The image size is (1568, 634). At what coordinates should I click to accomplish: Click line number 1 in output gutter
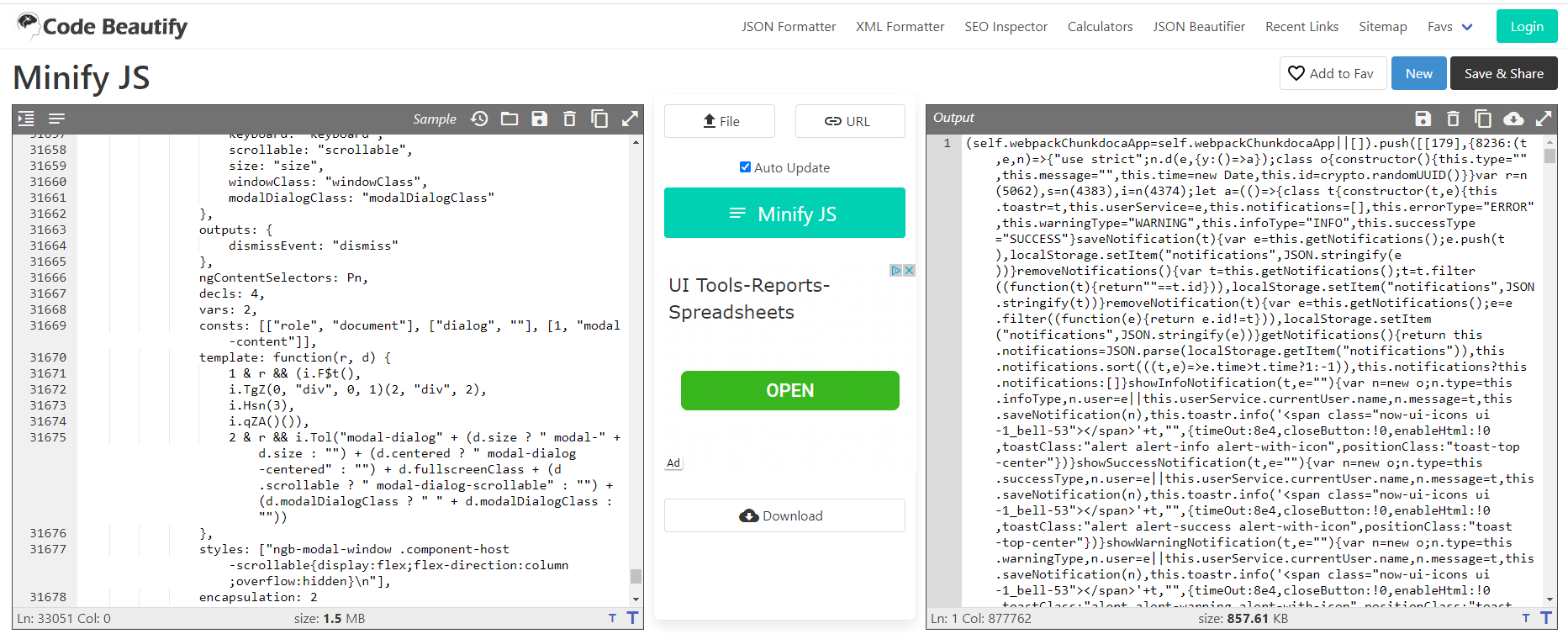point(947,143)
